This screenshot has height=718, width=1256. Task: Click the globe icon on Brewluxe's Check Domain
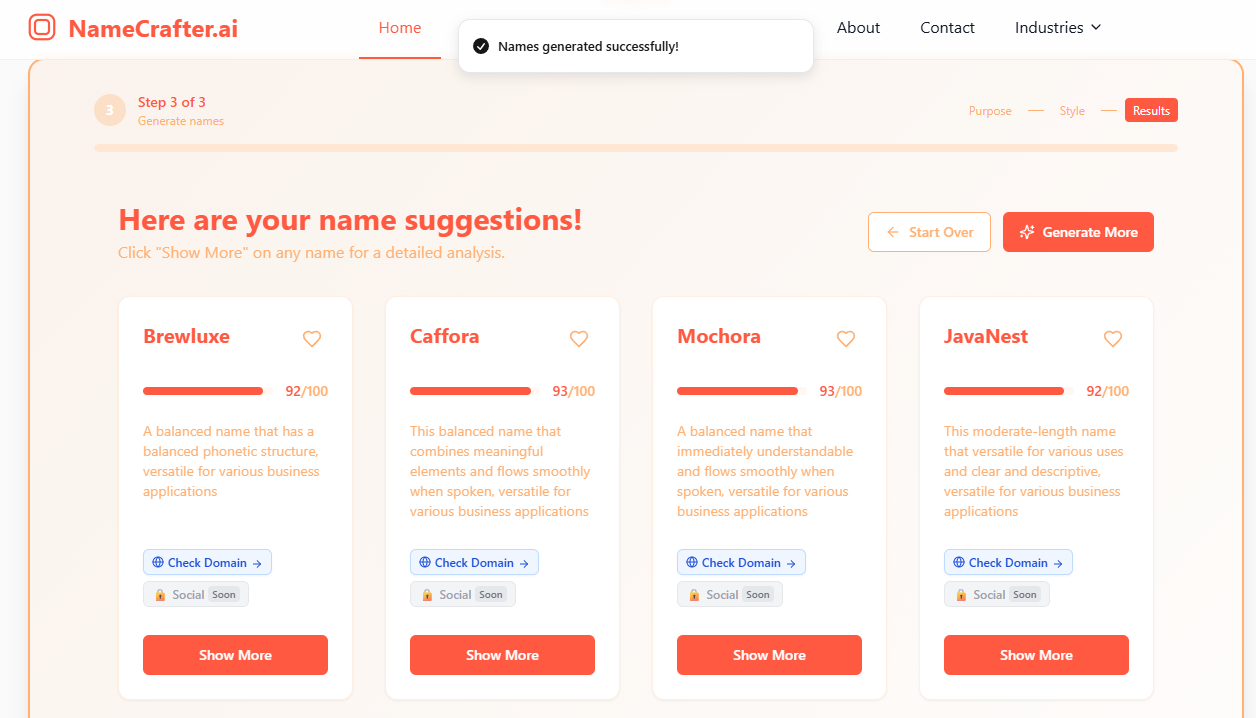pyautogui.click(x=158, y=562)
